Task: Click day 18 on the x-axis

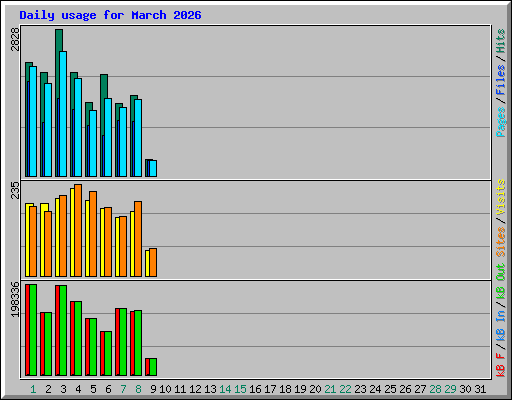Action: (x=285, y=389)
